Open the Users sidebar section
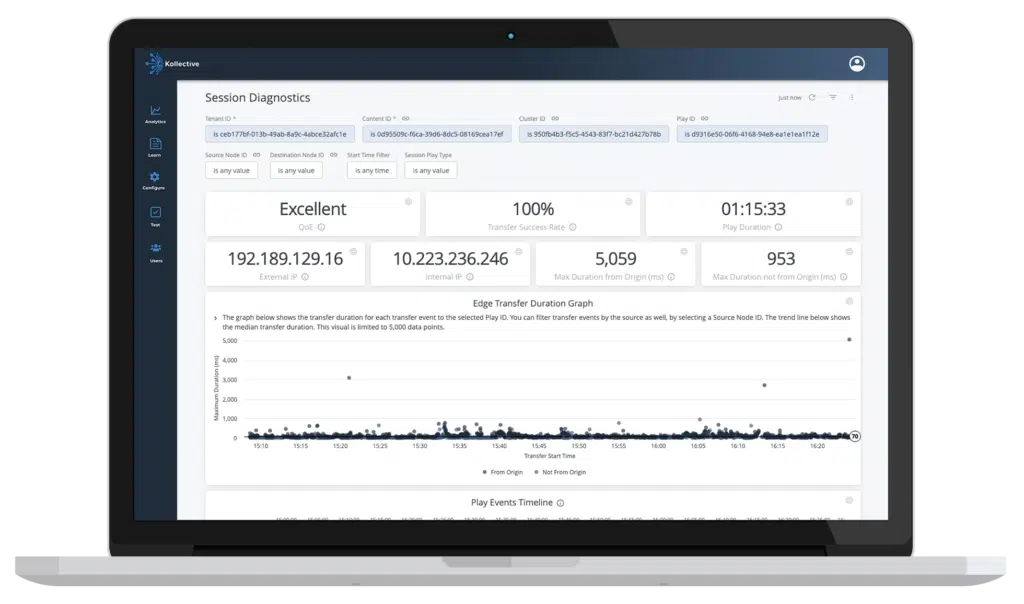Image resolution: width=1024 pixels, height=604 pixels. [x=155, y=252]
